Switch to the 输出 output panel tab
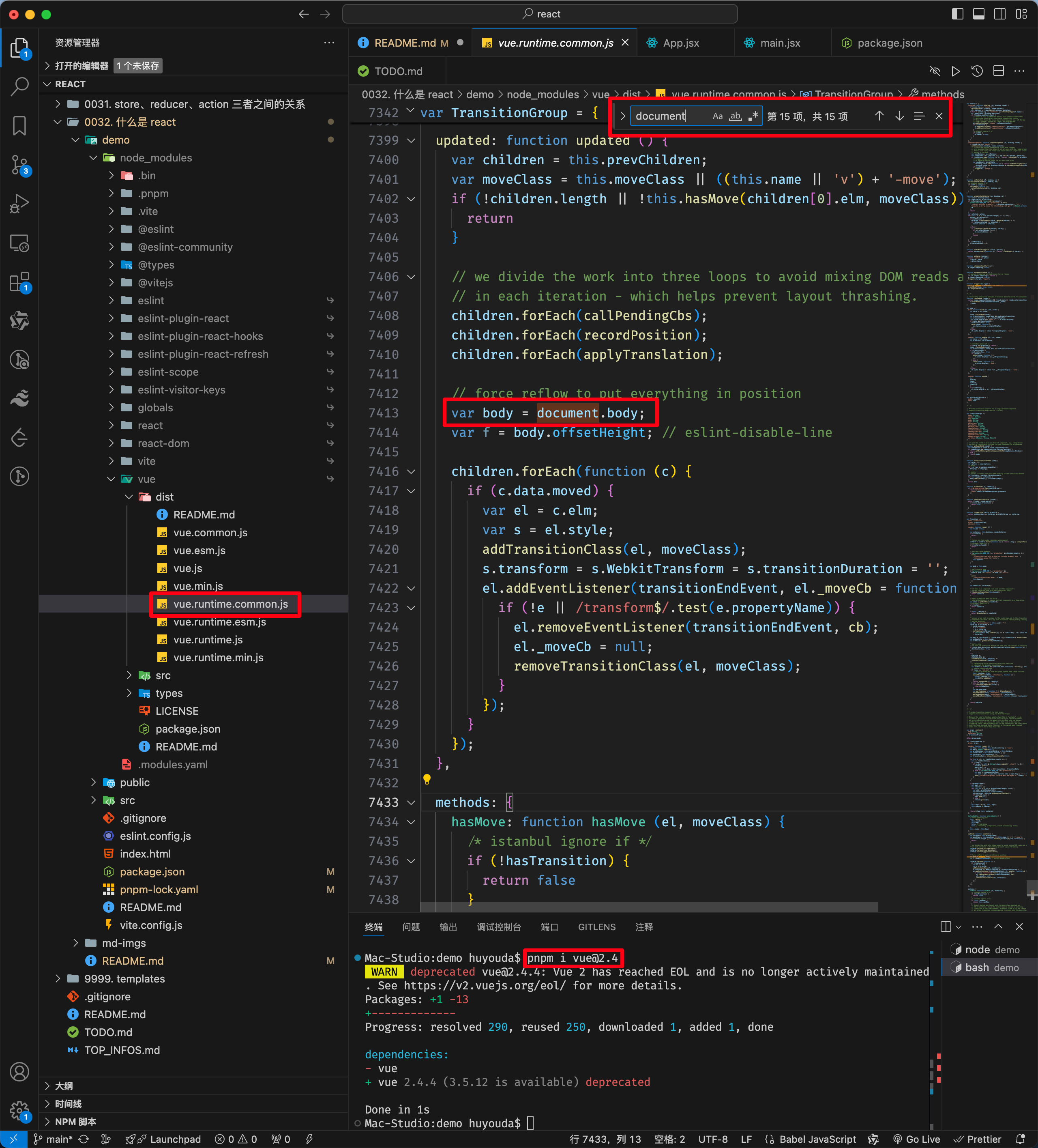The width and height of the screenshot is (1038, 1148). (448, 927)
